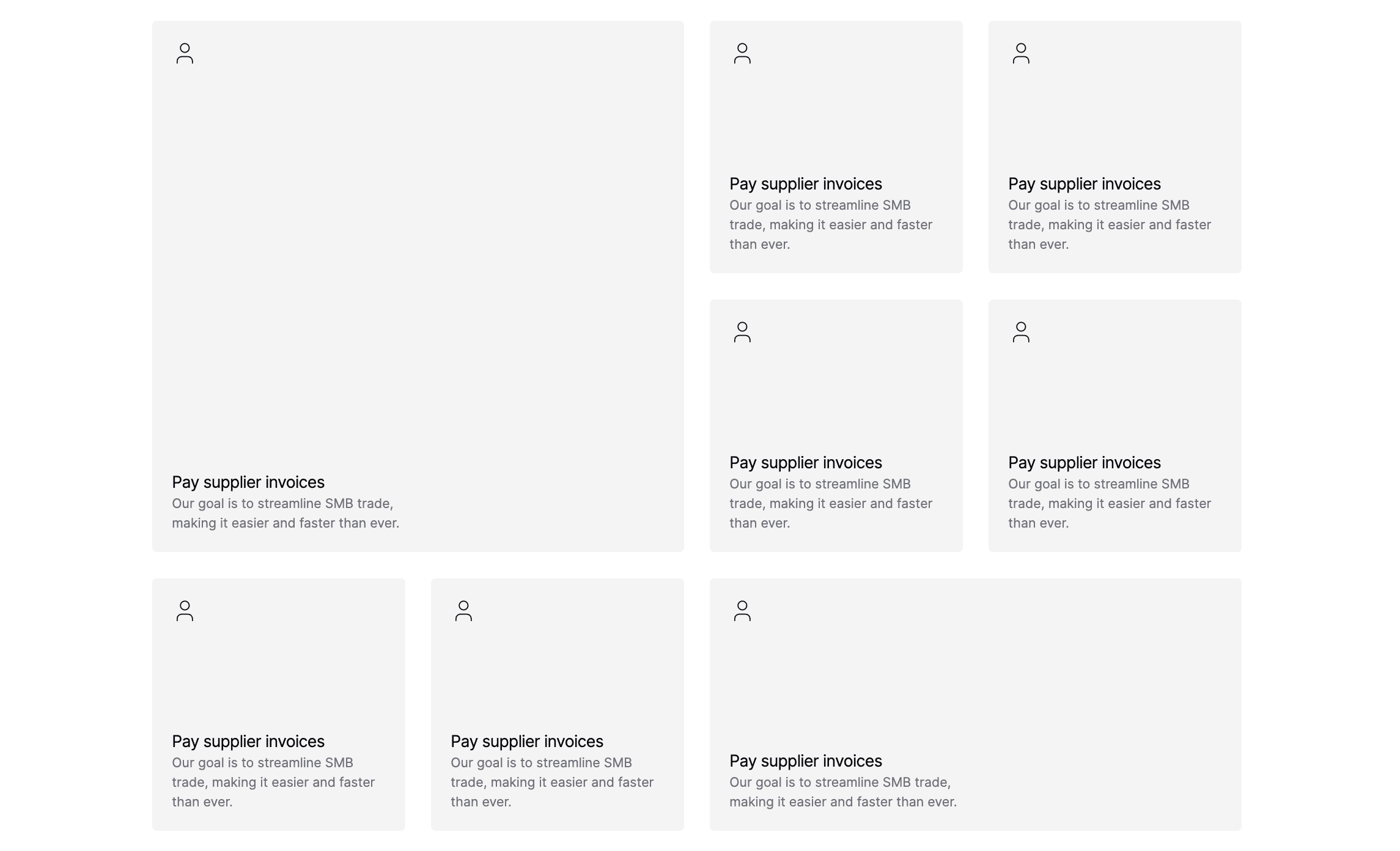Open 'Pay supplier invoices' heading on the wide bottom card

(805, 761)
